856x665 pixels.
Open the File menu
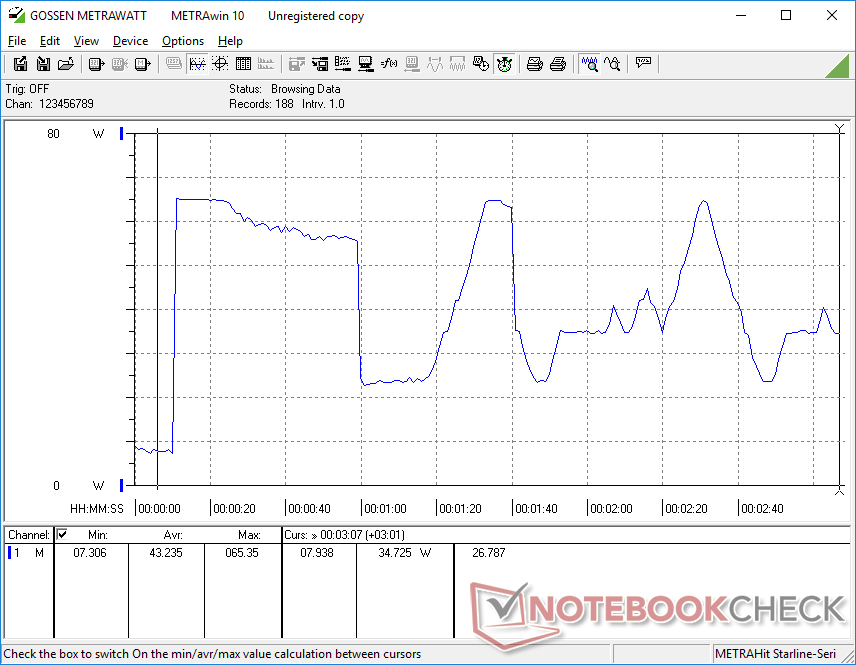[17, 41]
